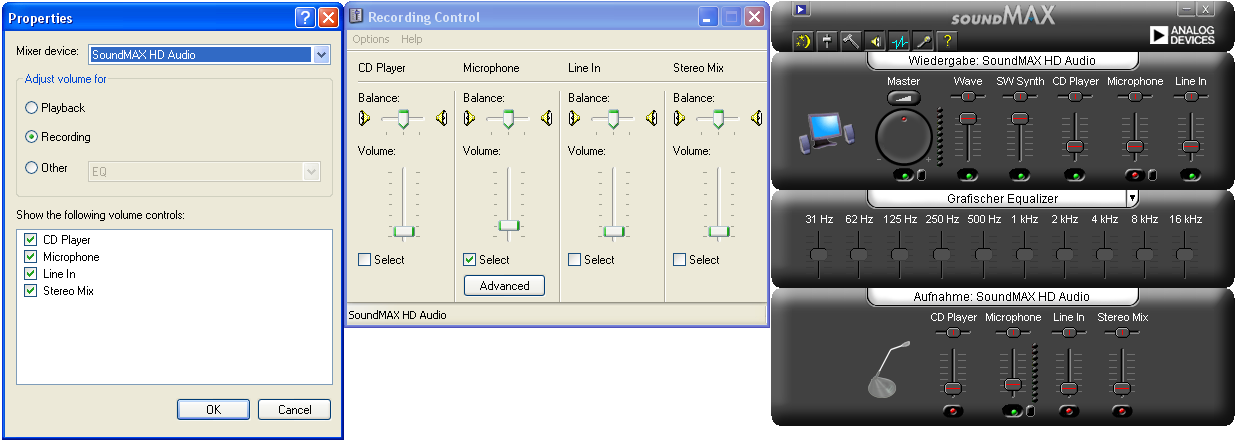
Task: Uncheck the Microphone Select checkbox
Action: pyautogui.click(x=470, y=260)
